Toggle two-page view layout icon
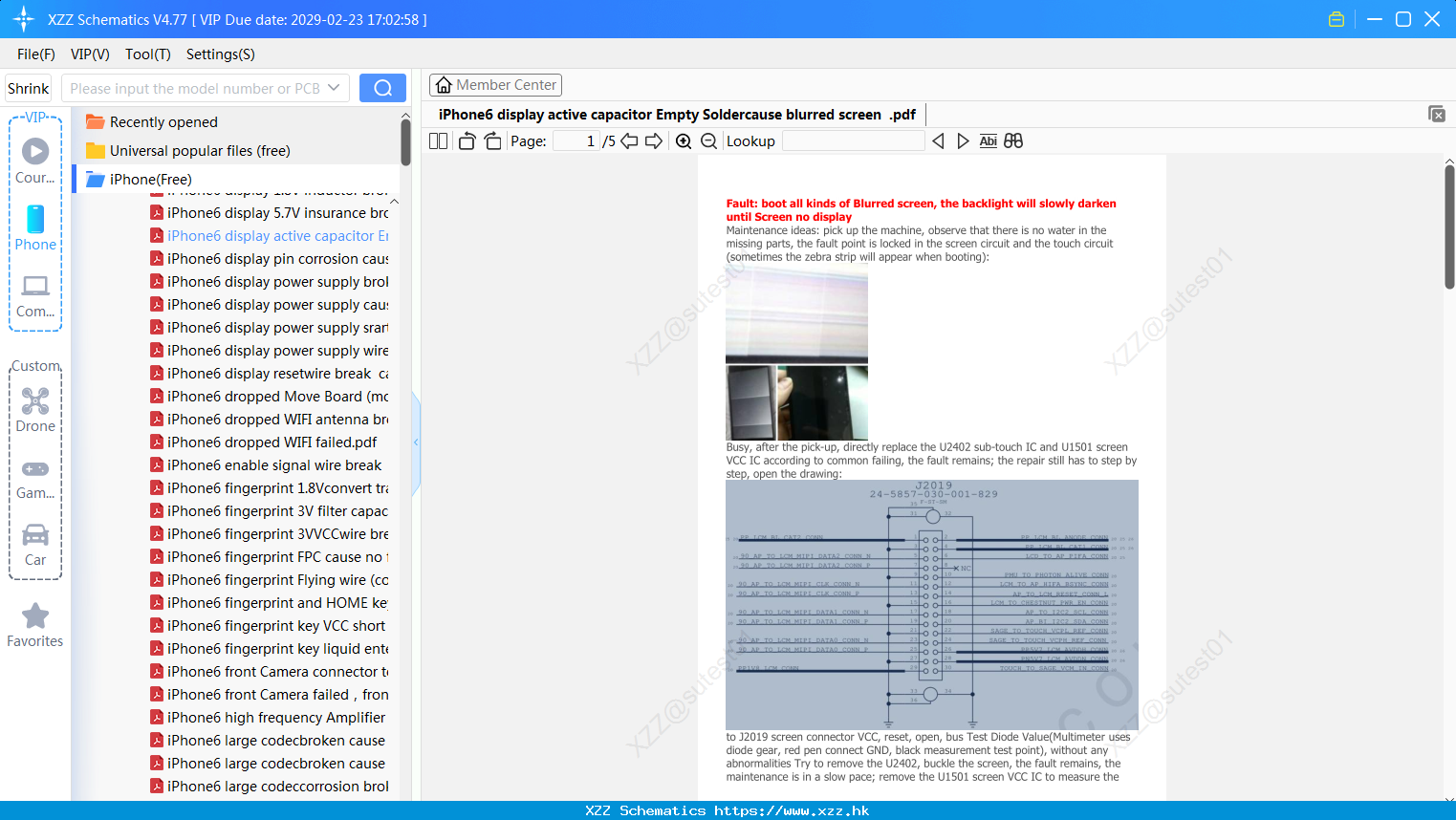Screen dimensions: 1456x820 point(438,141)
